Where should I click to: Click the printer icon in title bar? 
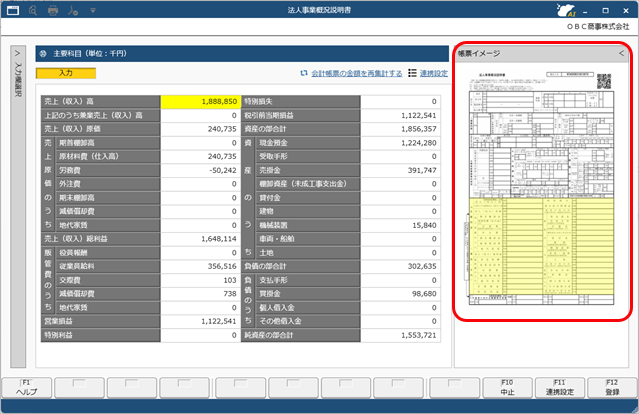click(53, 11)
